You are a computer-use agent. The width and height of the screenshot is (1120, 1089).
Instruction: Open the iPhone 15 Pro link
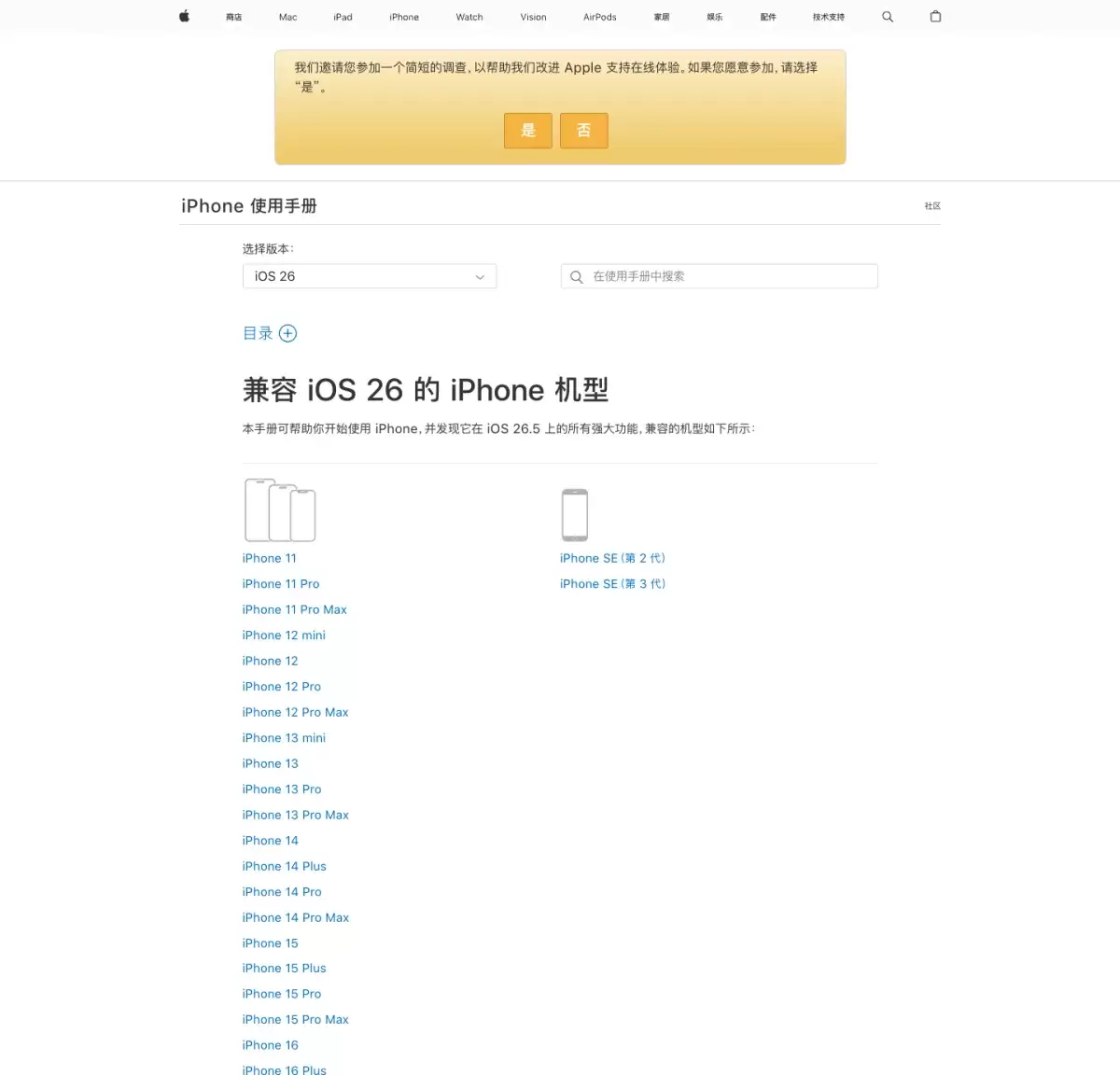282,994
